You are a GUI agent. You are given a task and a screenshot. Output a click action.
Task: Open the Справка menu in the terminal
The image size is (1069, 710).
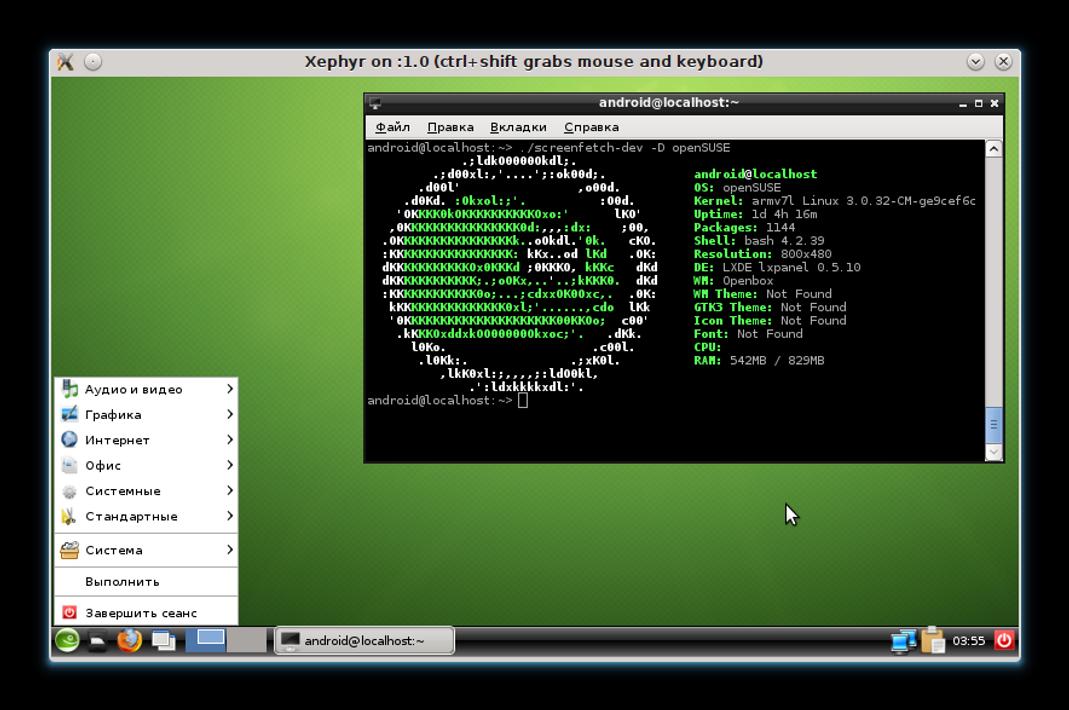click(591, 127)
